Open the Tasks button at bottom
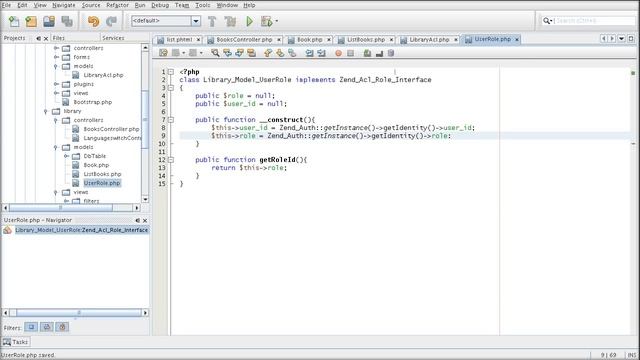The image size is (640, 360). [x=16, y=342]
